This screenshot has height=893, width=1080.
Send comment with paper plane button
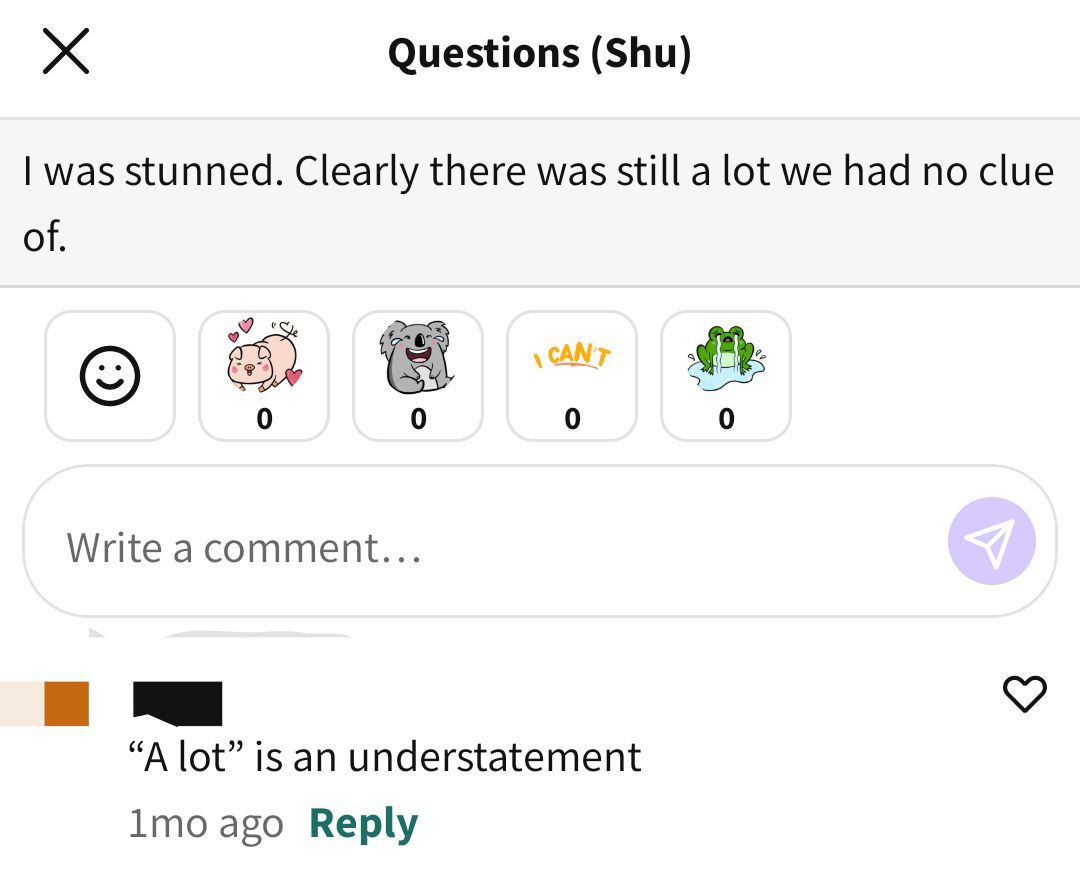coord(991,541)
